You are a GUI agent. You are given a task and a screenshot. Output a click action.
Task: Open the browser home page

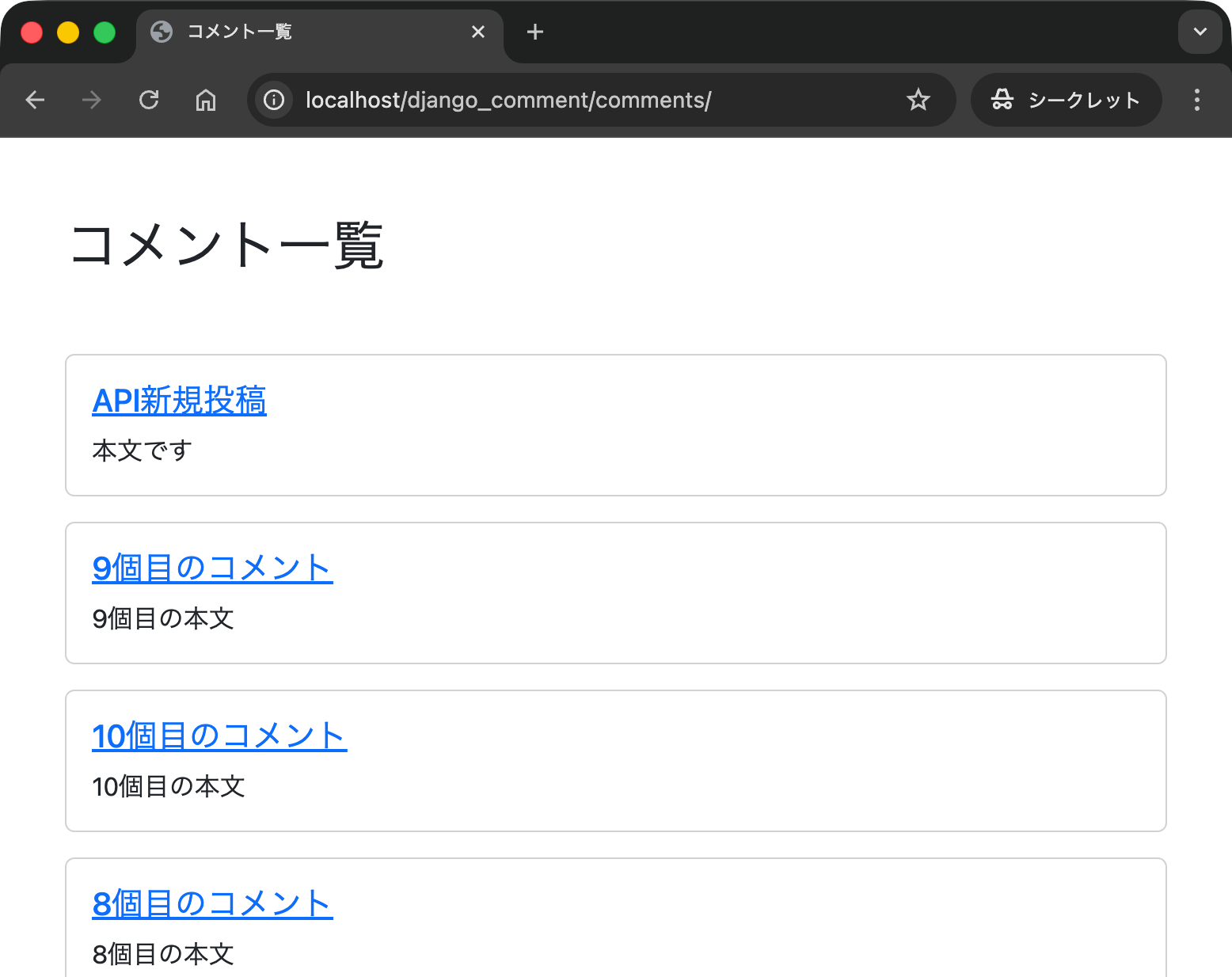[x=206, y=100]
